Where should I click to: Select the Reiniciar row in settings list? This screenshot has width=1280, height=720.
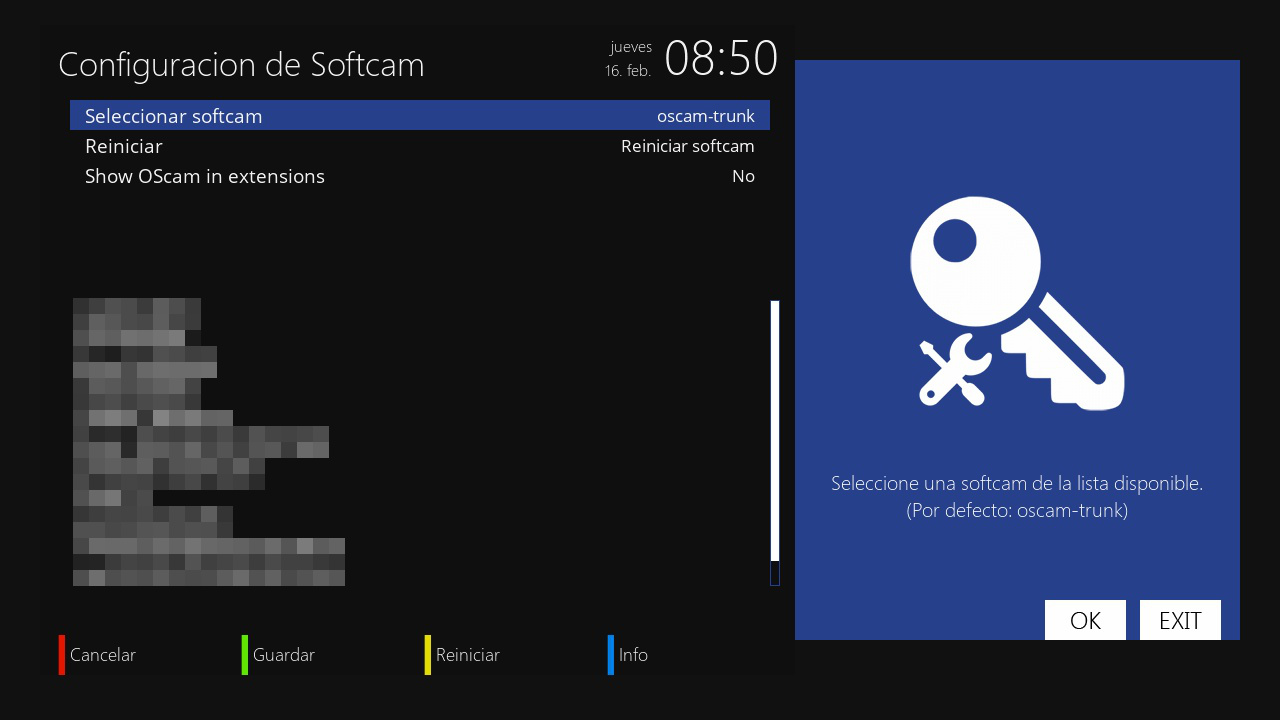[x=124, y=146]
